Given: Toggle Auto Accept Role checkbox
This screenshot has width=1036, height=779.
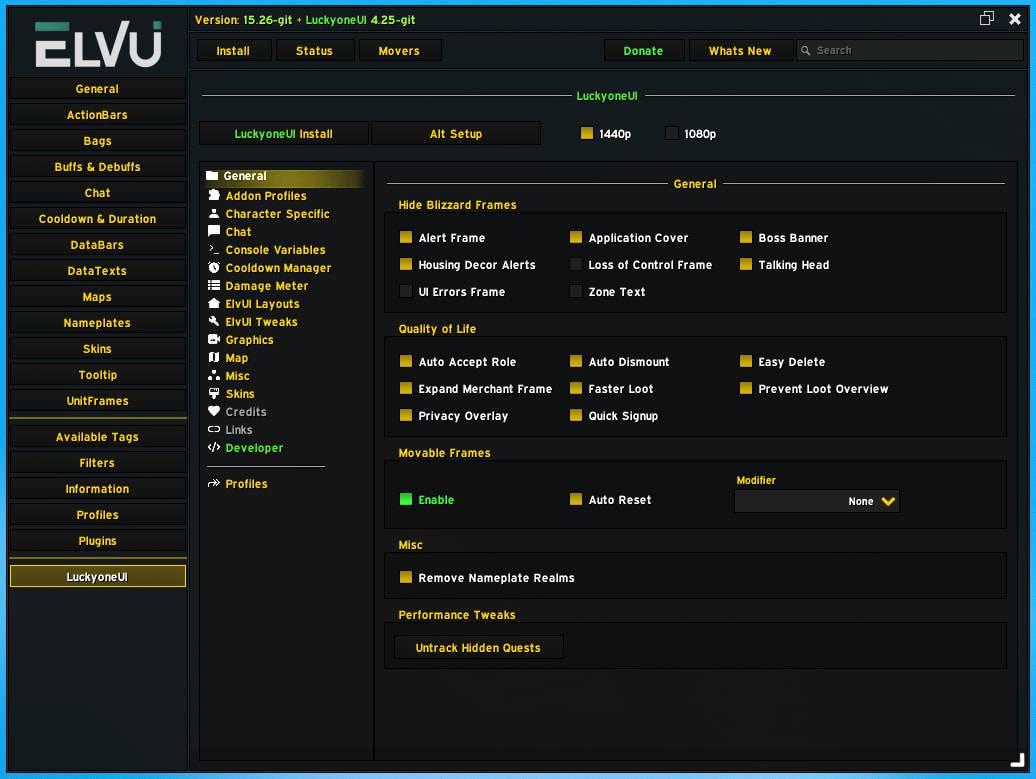Looking at the screenshot, I should click(406, 361).
